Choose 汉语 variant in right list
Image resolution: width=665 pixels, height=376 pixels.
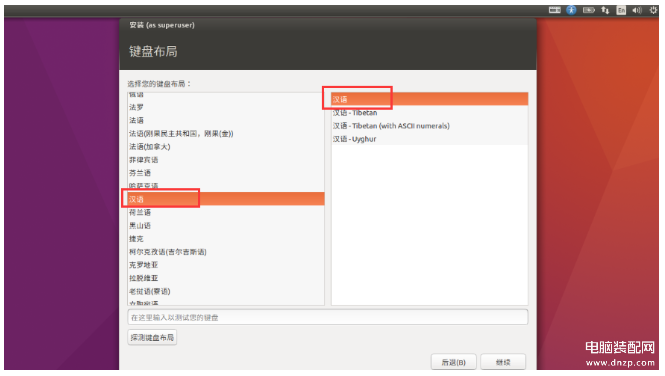click(430, 99)
